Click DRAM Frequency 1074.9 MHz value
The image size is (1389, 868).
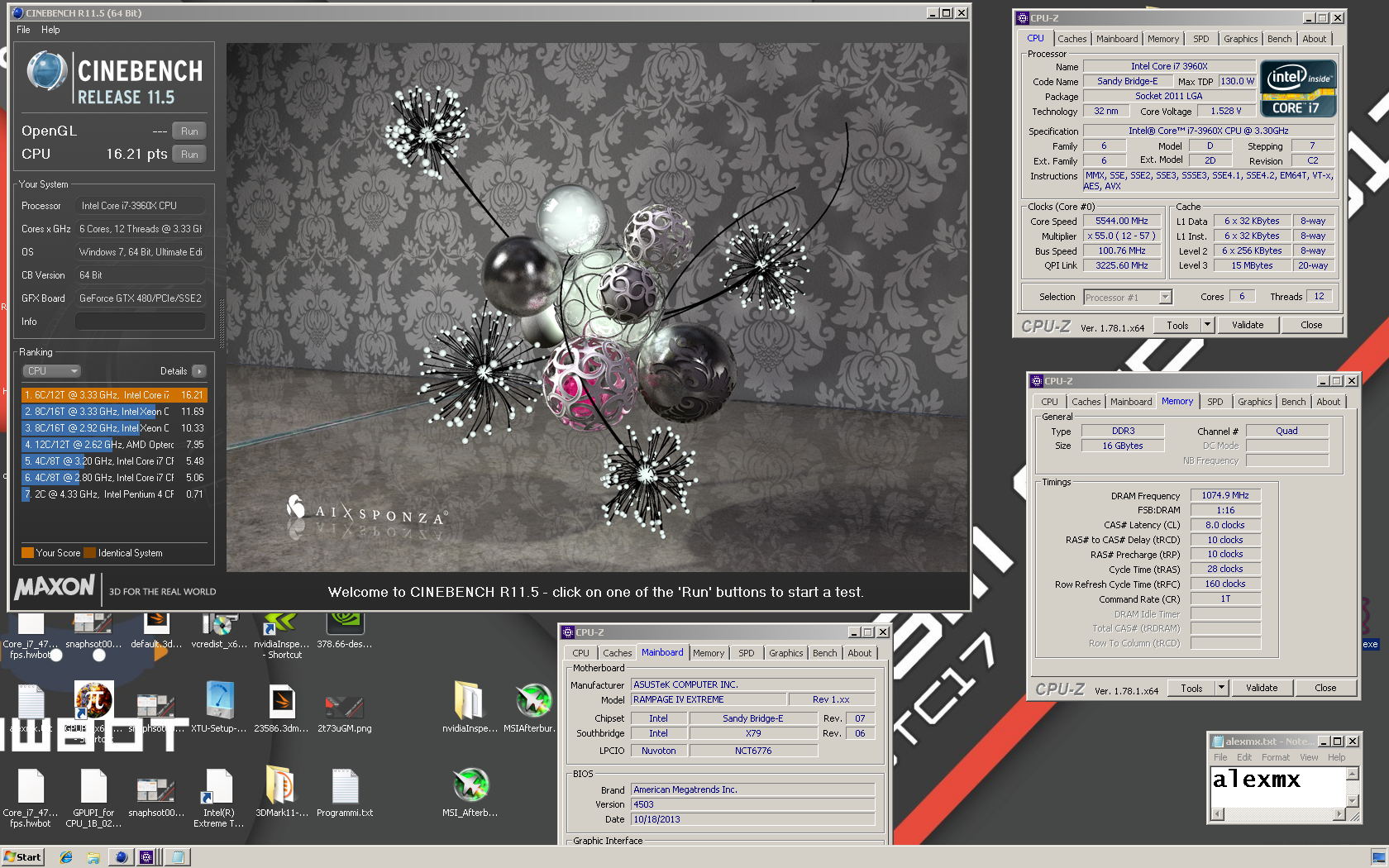pyautogui.click(x=1225, y=495)
